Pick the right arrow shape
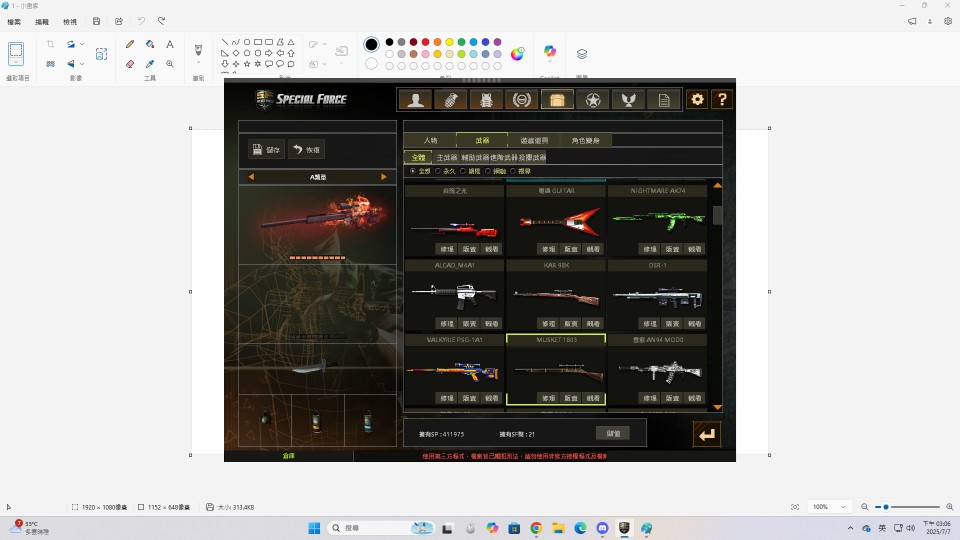Viewport: 960px width, 540px height. pyautogui.click(x=269, y=53)
